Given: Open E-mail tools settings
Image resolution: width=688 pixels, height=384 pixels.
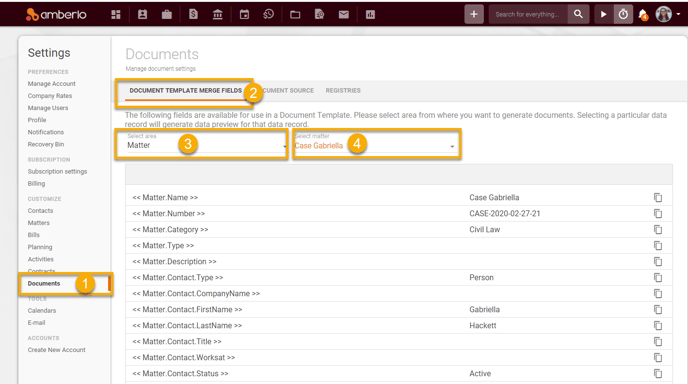Looking at the screenshot, I should 36,323.
